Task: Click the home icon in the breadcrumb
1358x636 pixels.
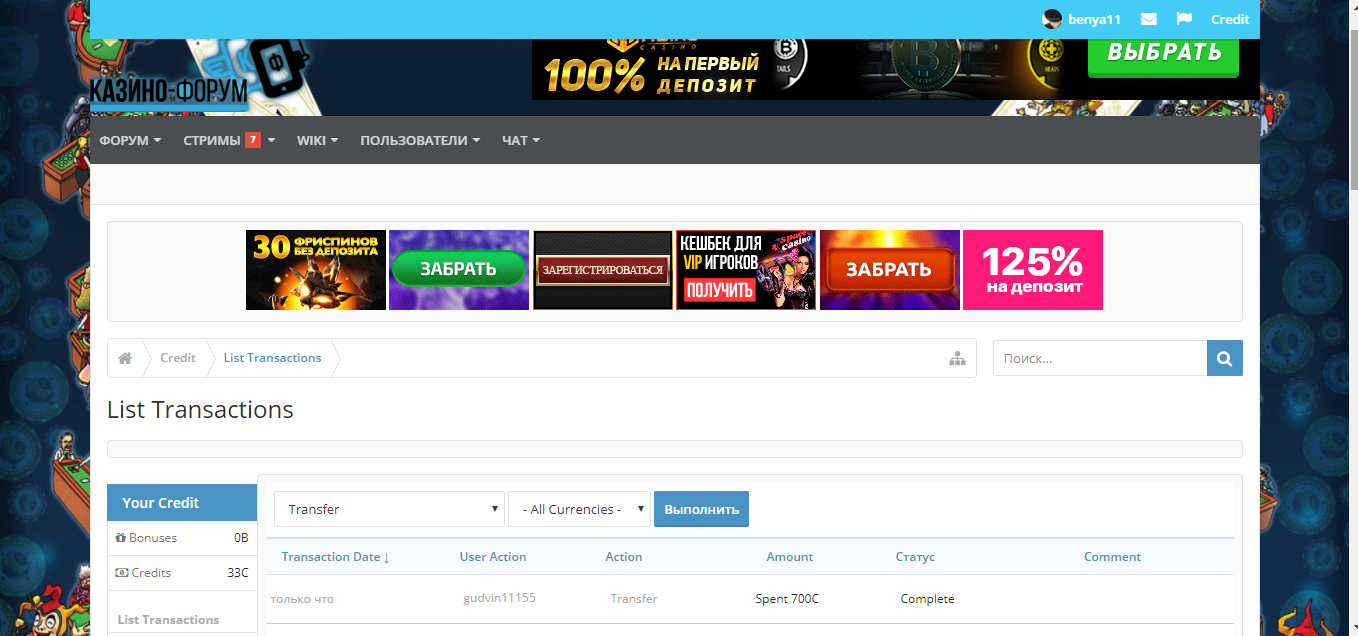Action: click(126, 357)
